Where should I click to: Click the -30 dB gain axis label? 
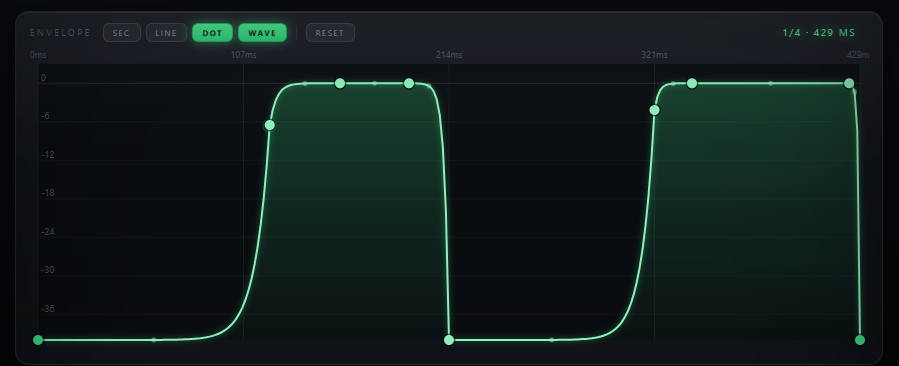47,270
